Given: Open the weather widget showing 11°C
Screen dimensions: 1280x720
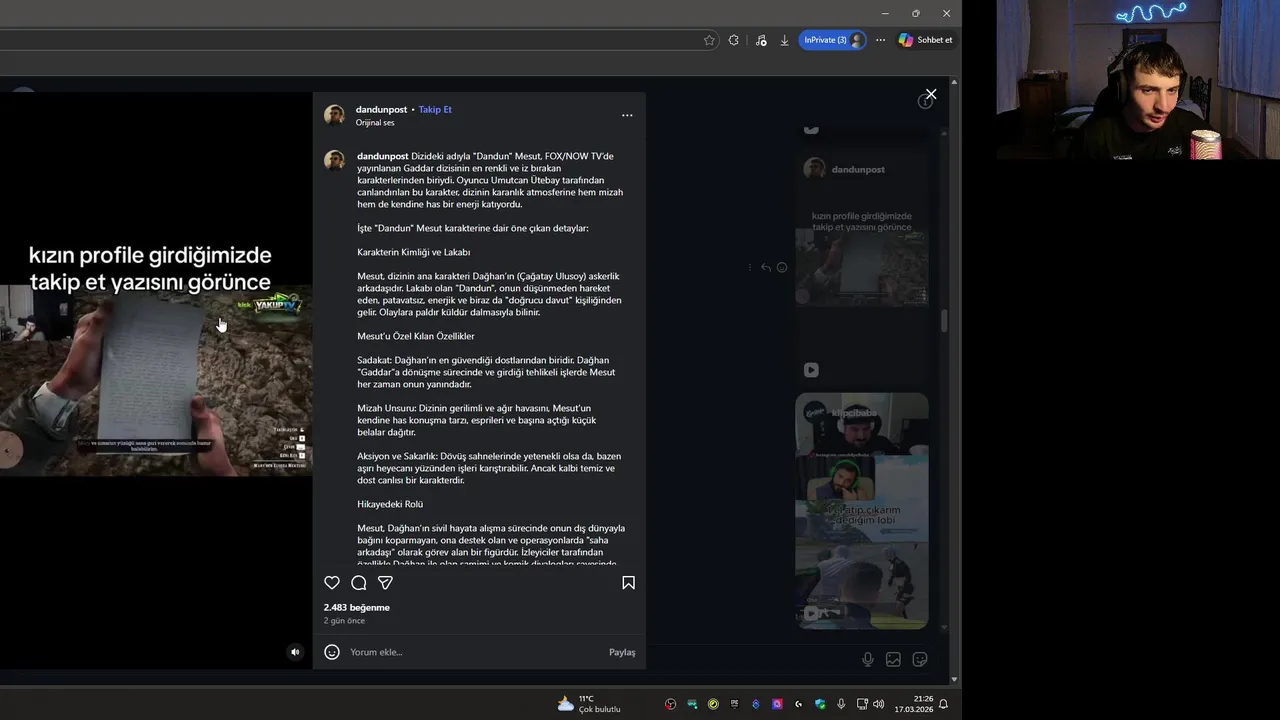Looking at the screenshot, I should pyautogui.click(x=589, y=704).
